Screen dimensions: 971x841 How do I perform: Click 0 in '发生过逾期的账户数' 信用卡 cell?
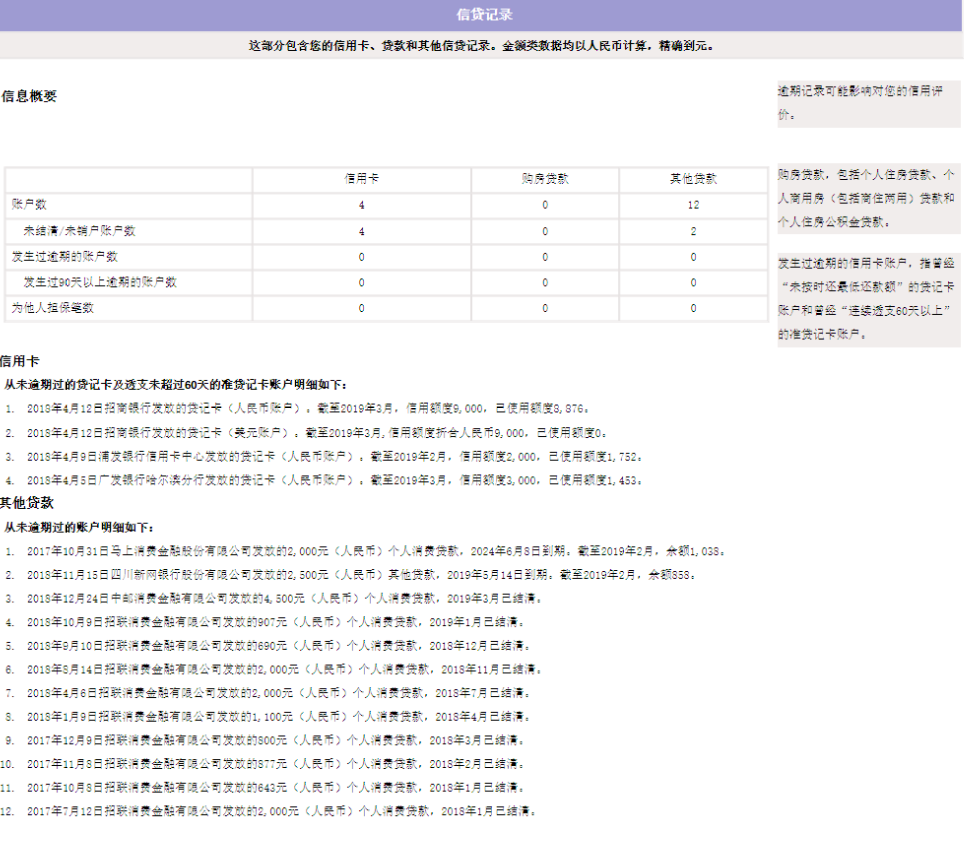coord(362,257)
